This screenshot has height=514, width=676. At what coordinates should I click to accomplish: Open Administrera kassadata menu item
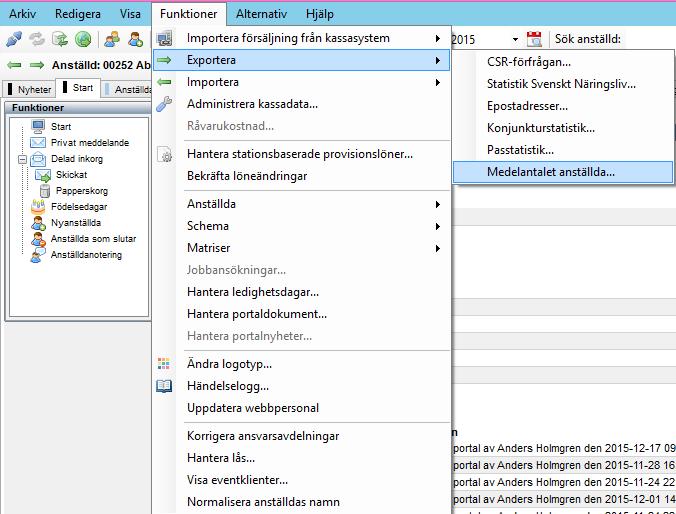coord(301,104)
